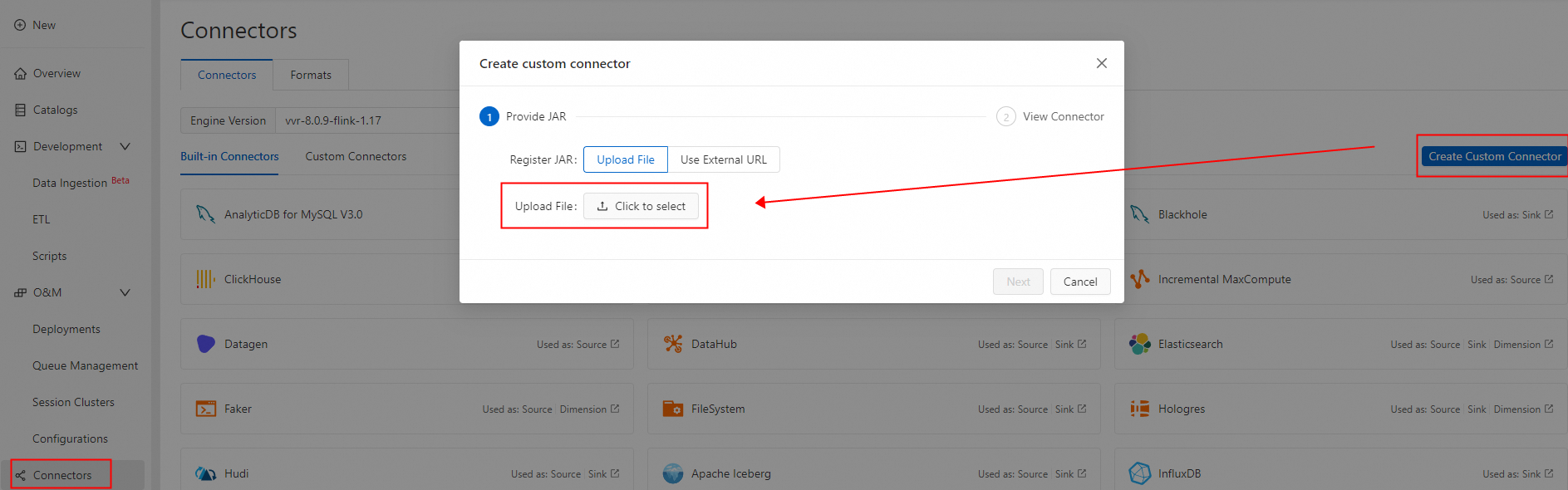
Task: Click the Faker connector icon
Action: pyautogui.click(x=205, y=409)
